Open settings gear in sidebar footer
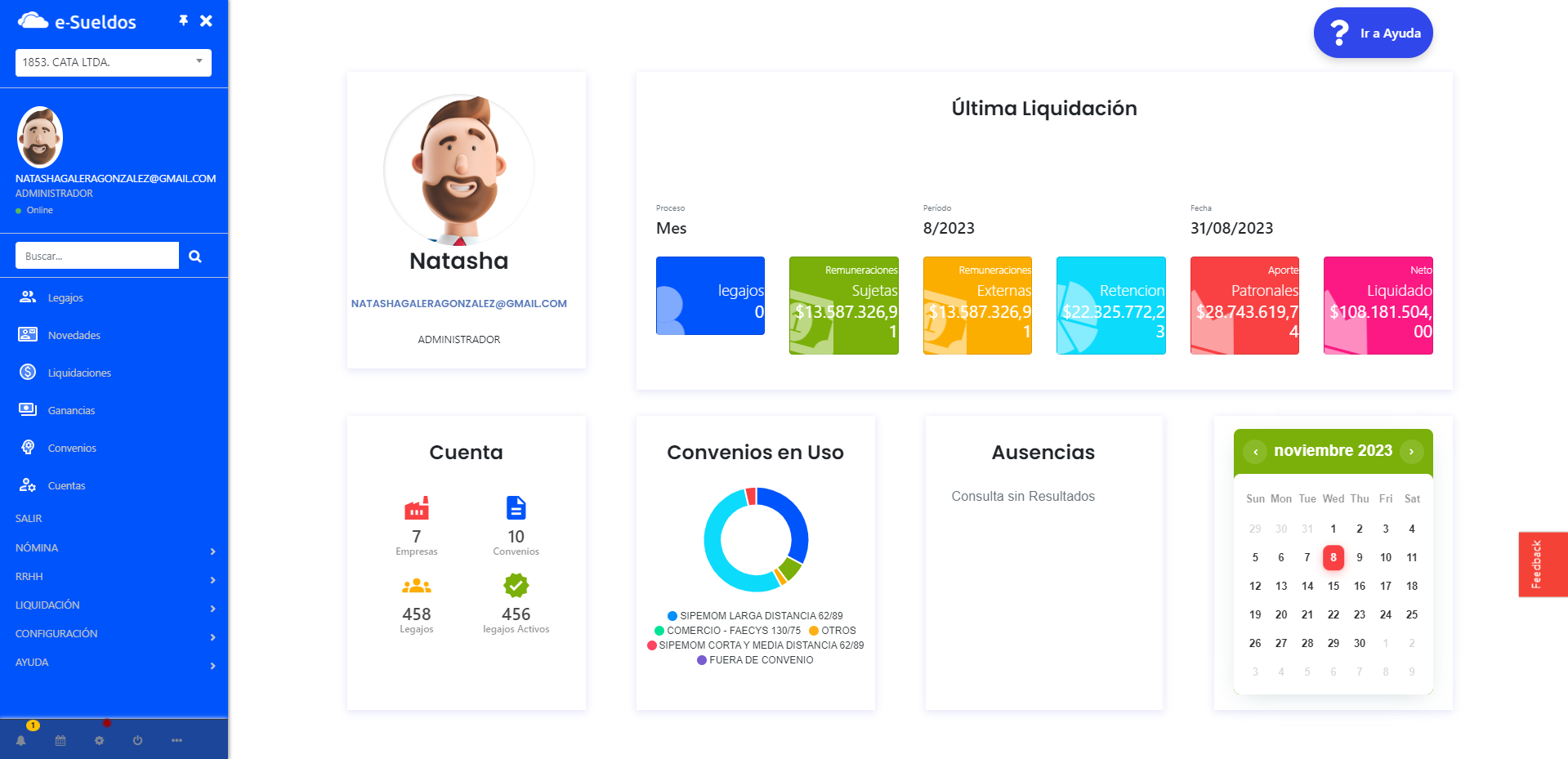This screenshot has width=1568, height=759. (x=99, y=740)
